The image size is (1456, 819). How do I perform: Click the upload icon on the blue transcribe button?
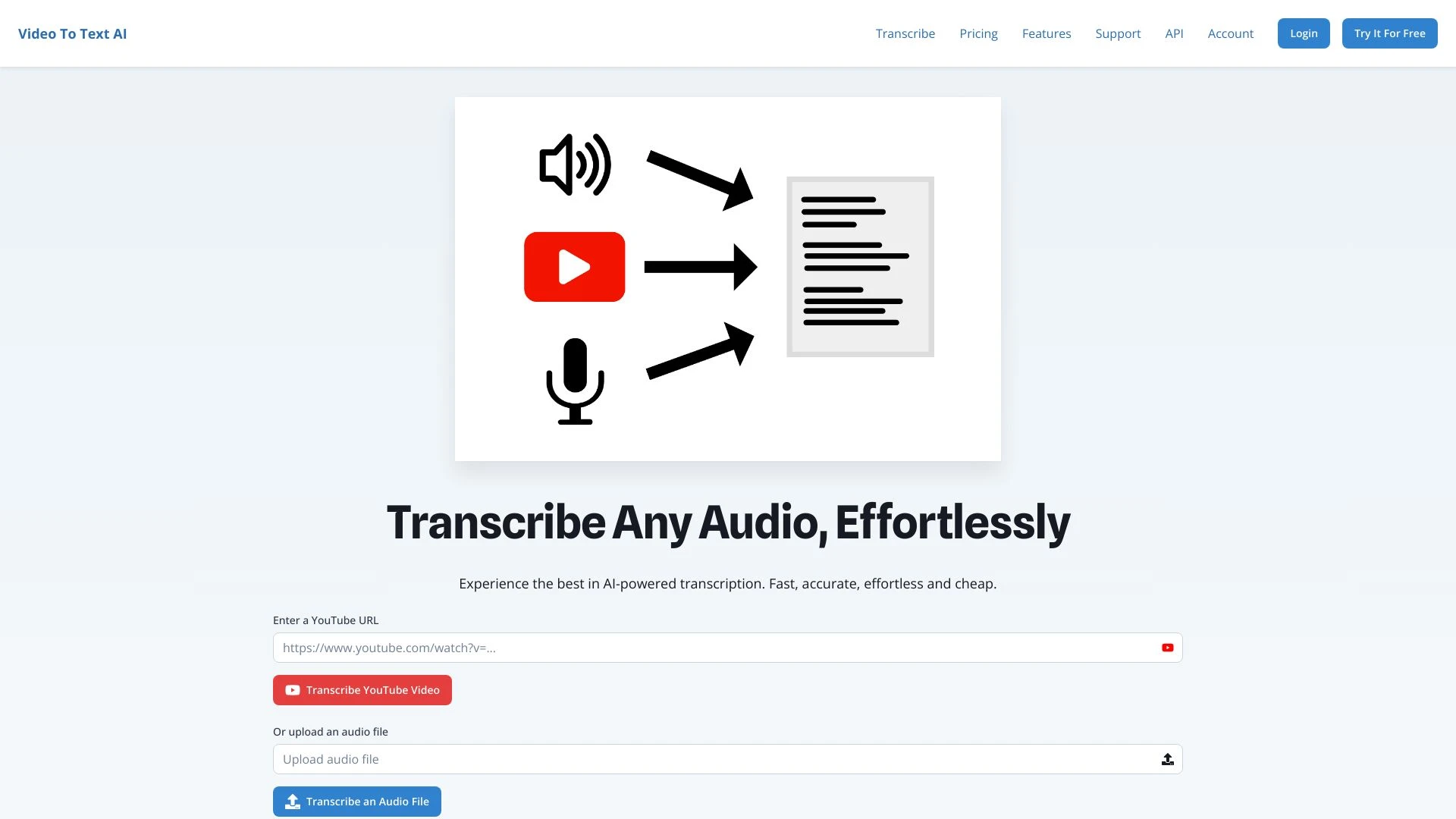coord(292,801)
